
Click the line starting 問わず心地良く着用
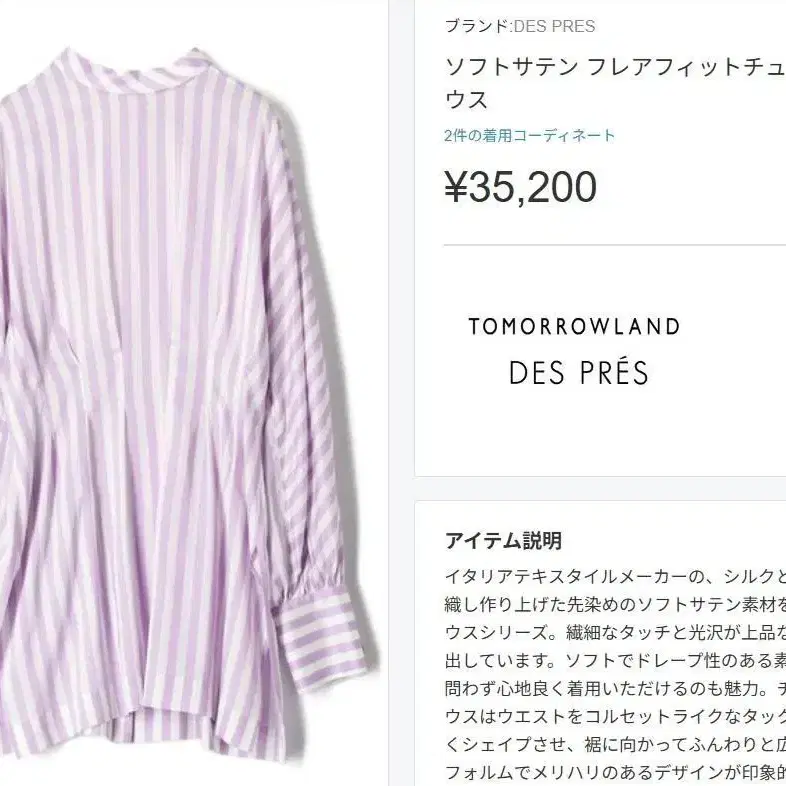(615, 689)
